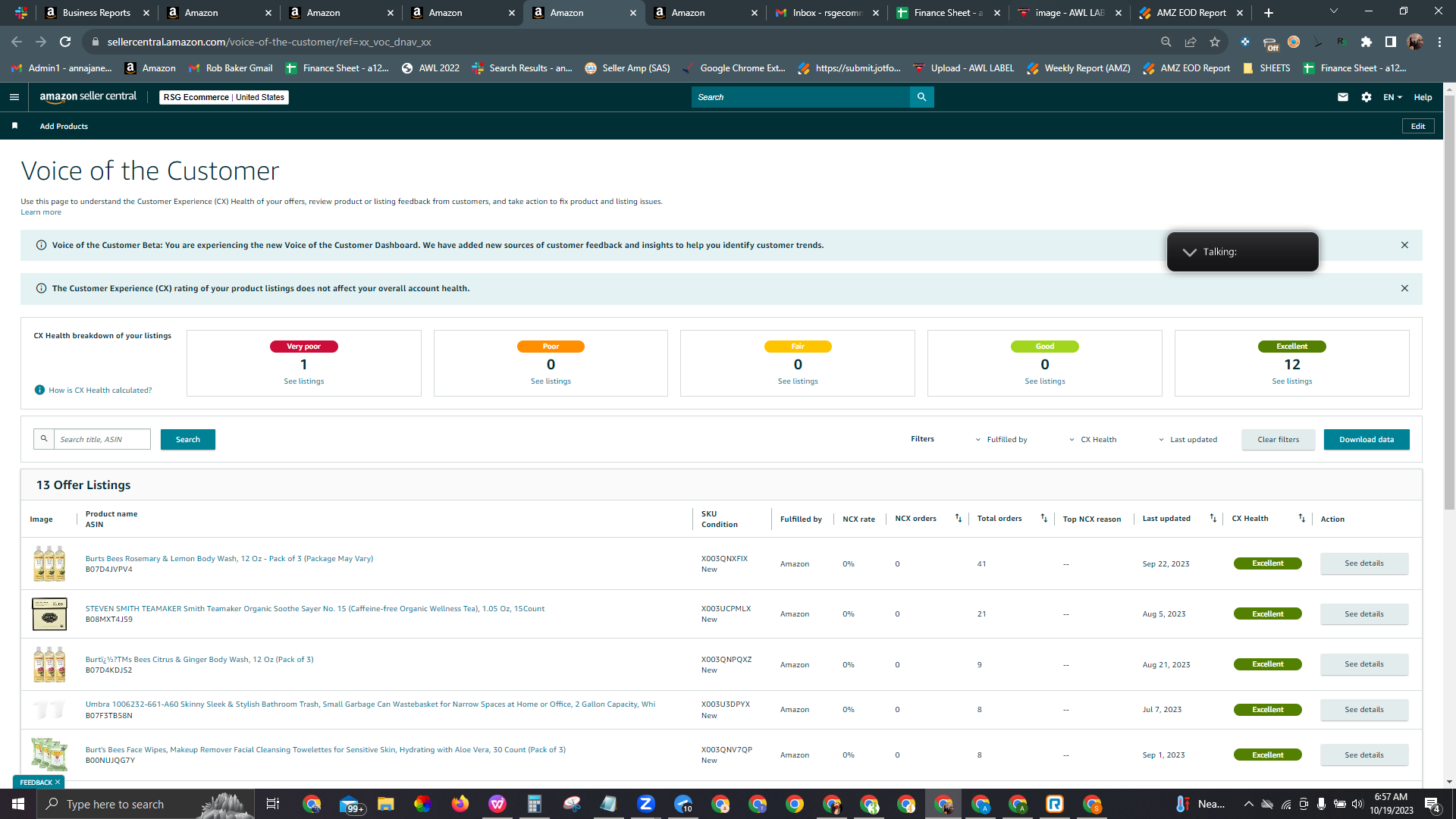Open File Explorer from the taskbar
This screenshot has height=819, width=1456.
386,804
